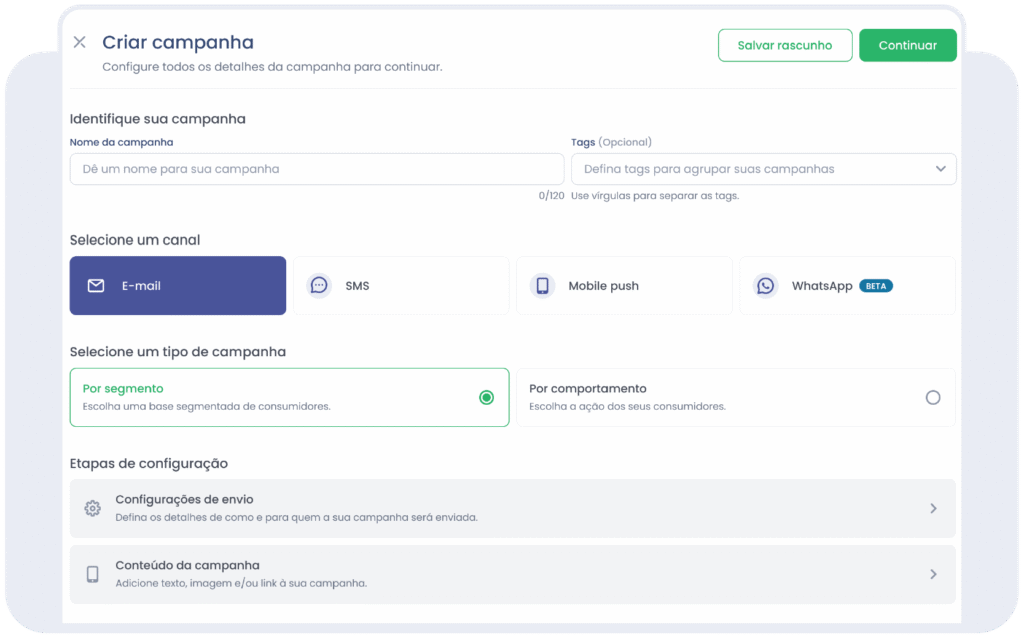The width and height of the screenshot is (1024, 640).
Task: Select the Mobile push channel label
Action: [603, 286]
